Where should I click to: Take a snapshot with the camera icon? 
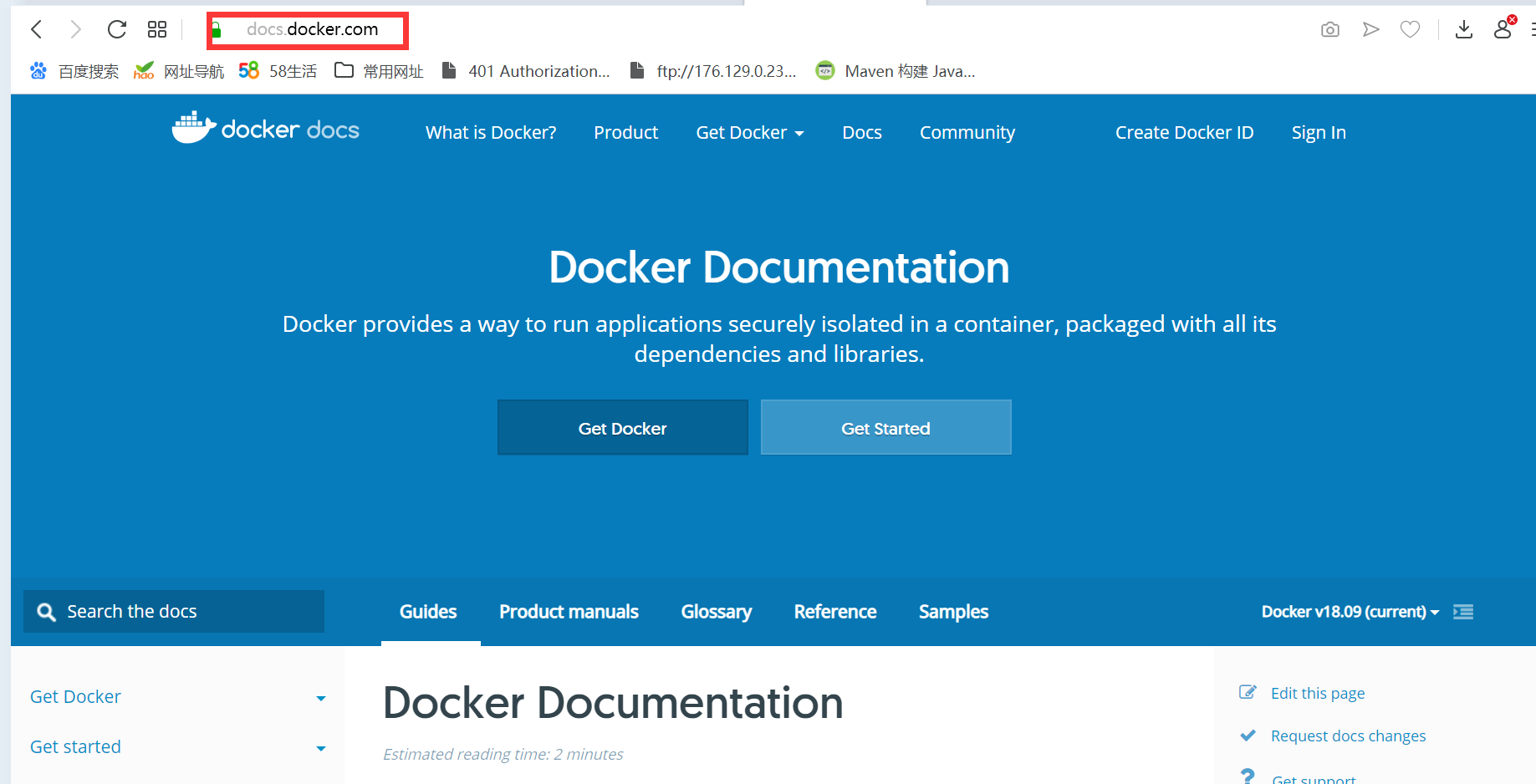(1330, 30)
